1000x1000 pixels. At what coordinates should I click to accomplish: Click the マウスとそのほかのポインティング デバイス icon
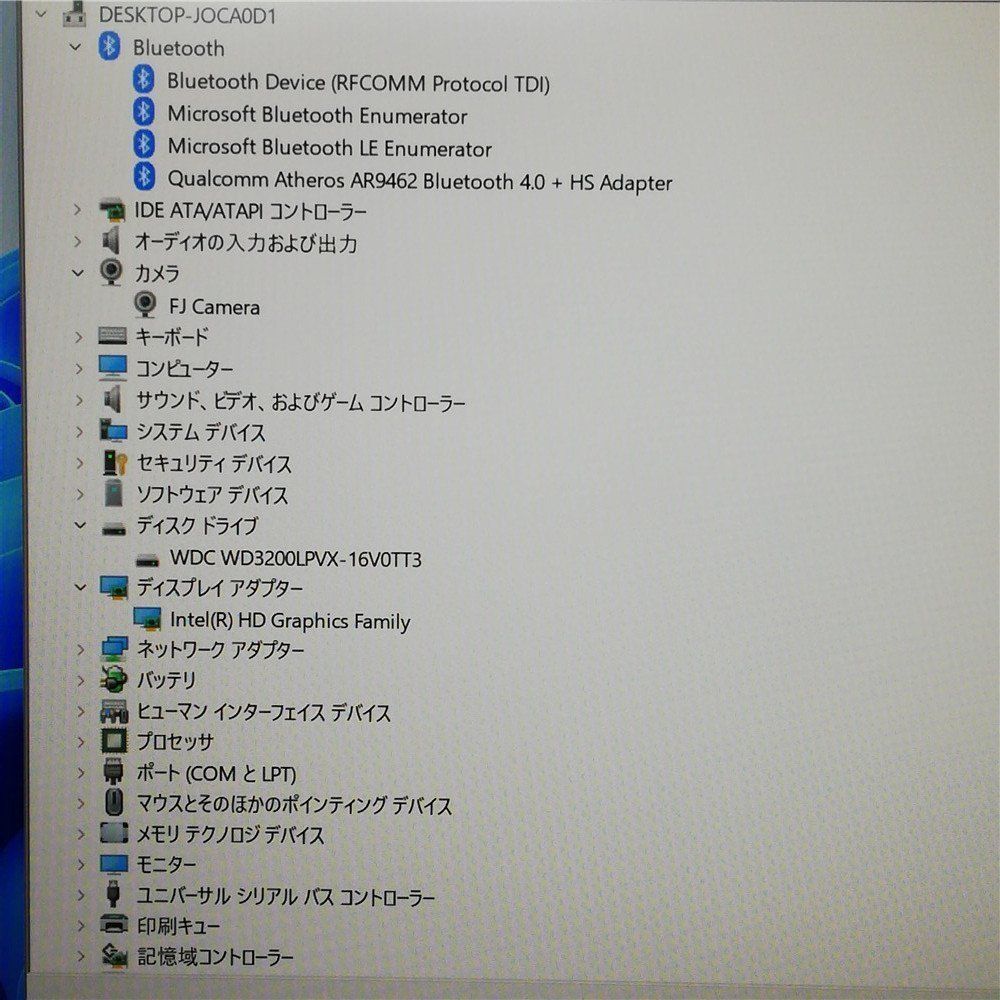[x=114, y=802]
